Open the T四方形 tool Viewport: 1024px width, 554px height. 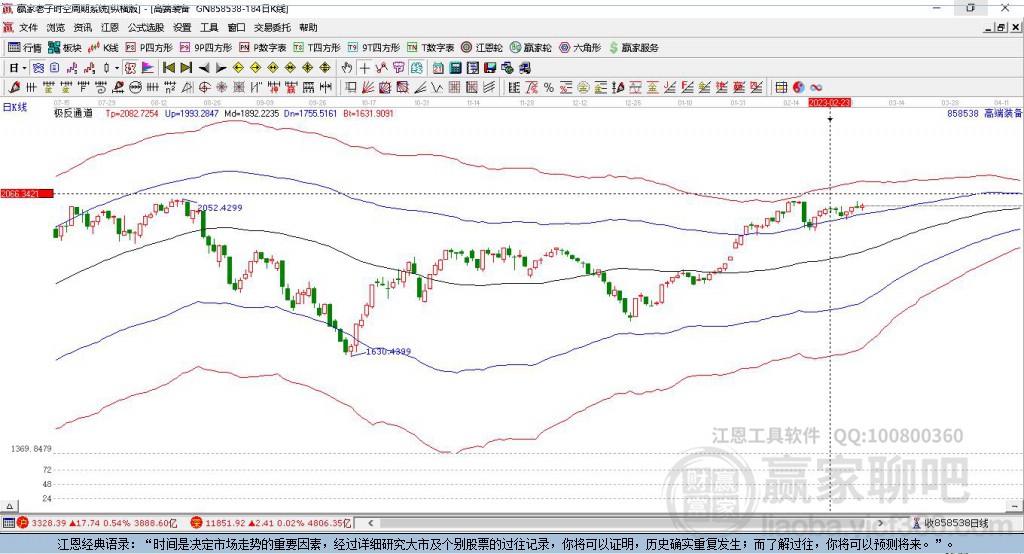coord(317,48)
